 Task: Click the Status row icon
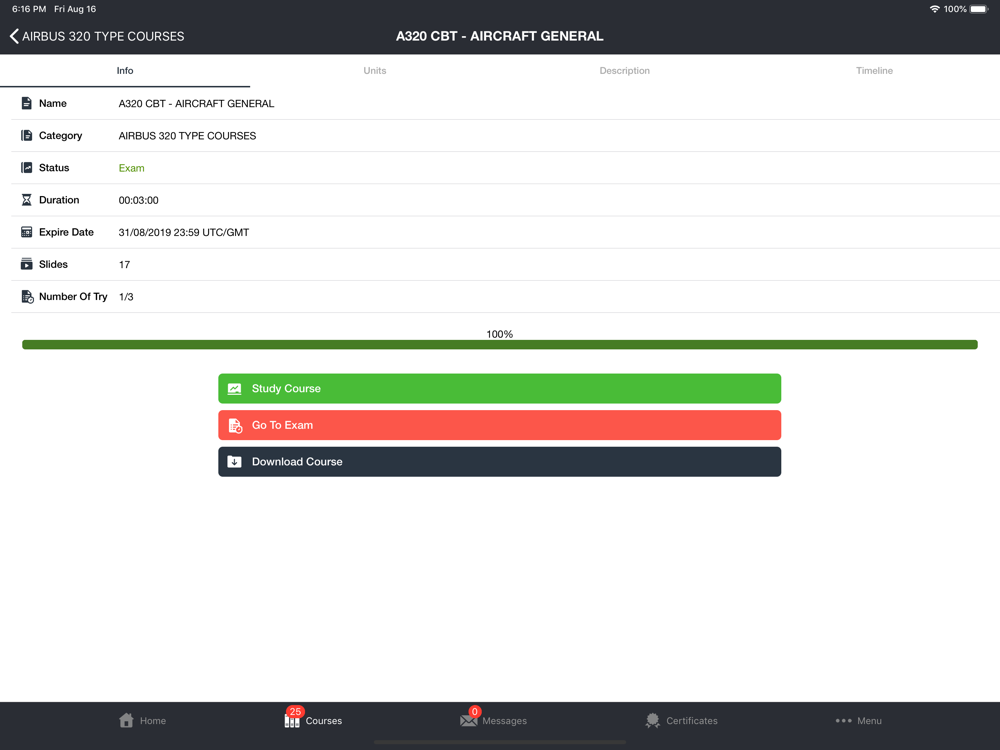tap(26, 168)
